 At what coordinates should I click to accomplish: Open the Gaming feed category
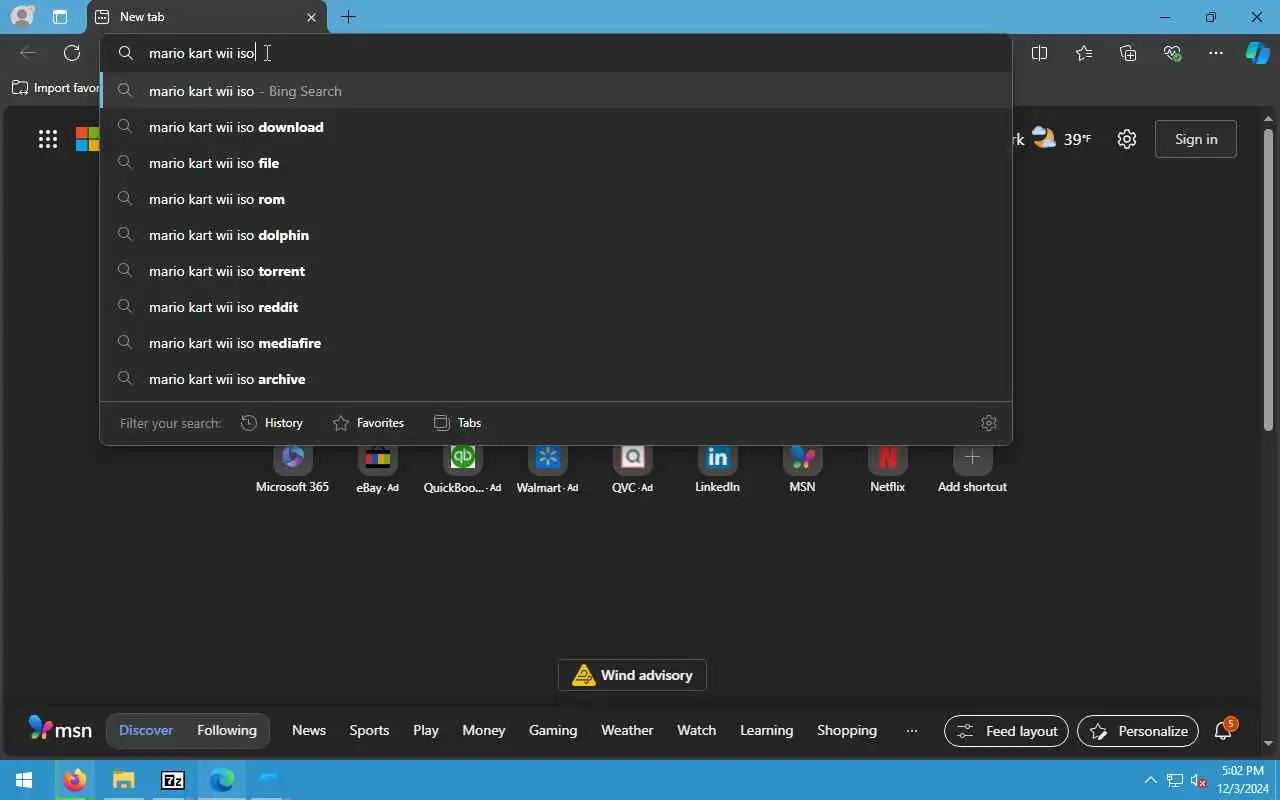[553, 730]
